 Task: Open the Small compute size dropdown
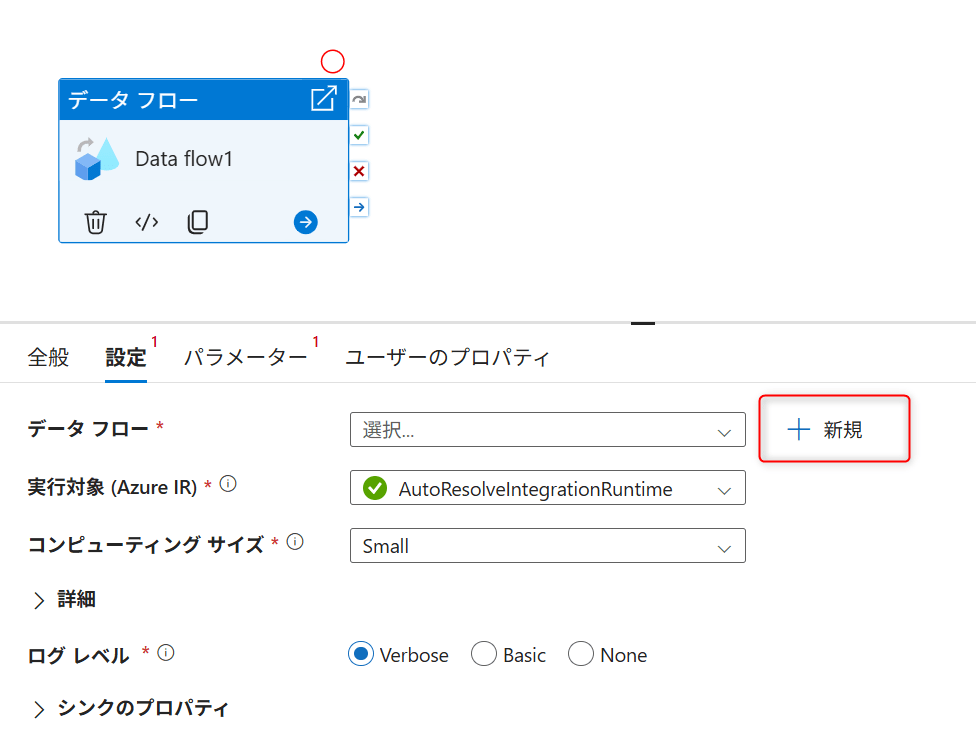(548, 546)
